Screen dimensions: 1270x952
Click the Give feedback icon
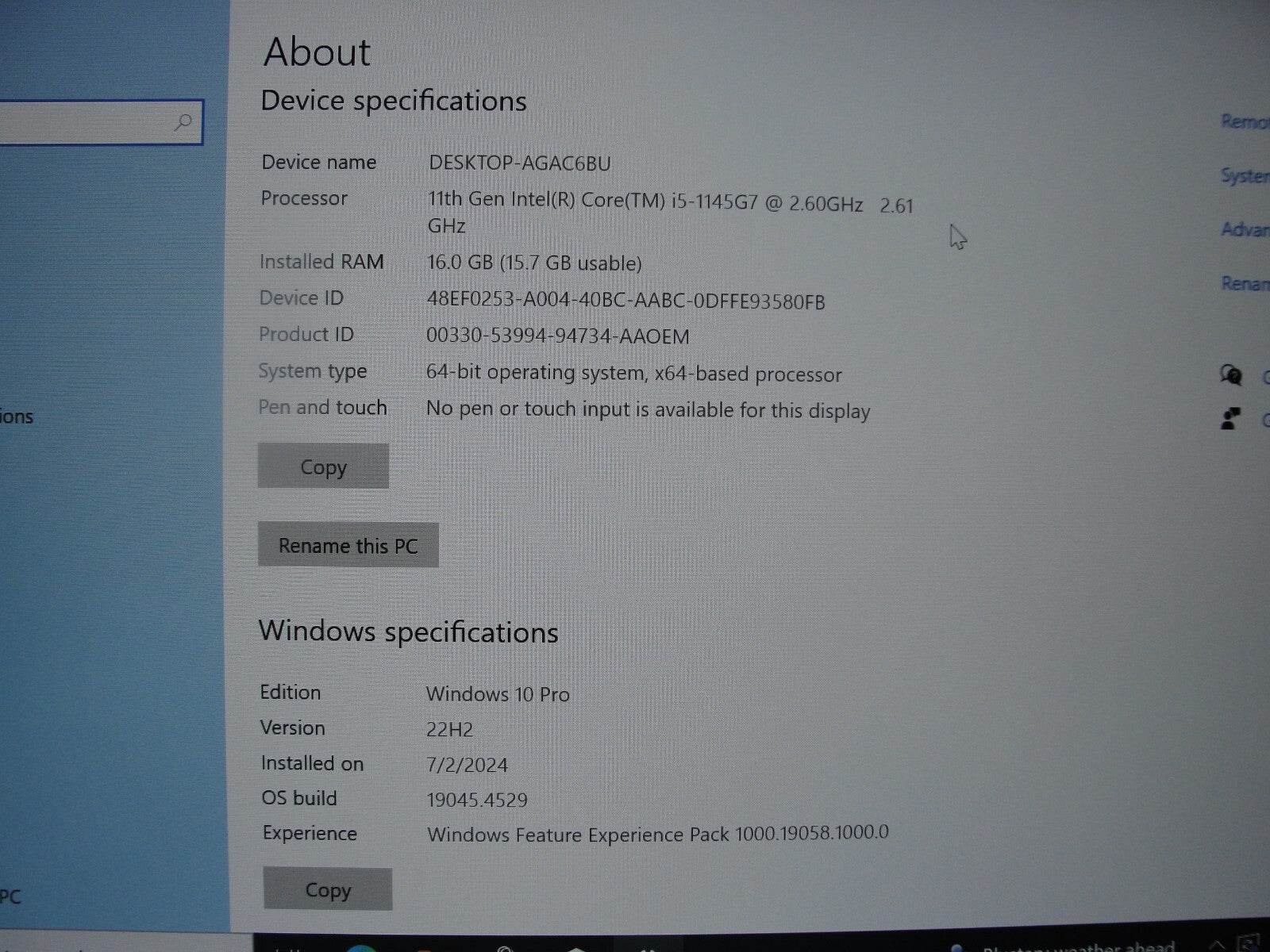[x=1231, y=418]
